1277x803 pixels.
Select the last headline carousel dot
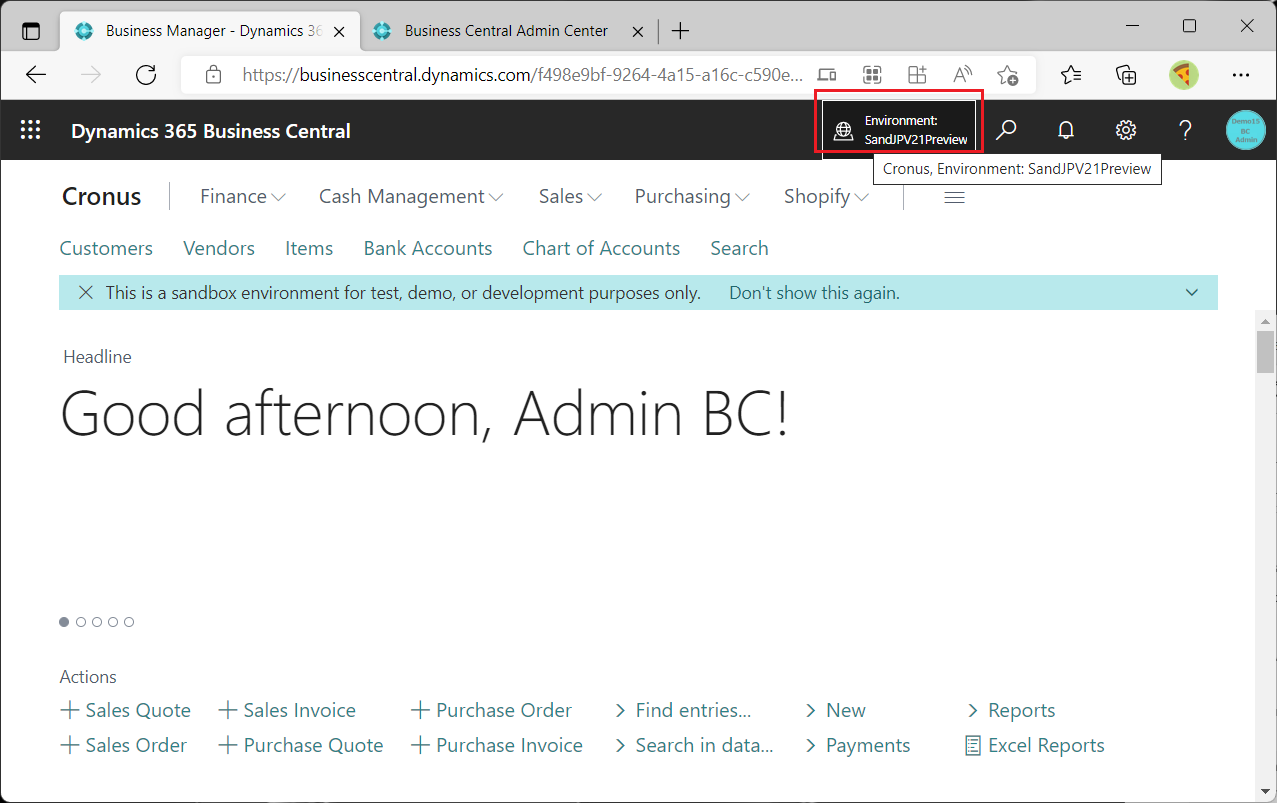tap(129, 622)
